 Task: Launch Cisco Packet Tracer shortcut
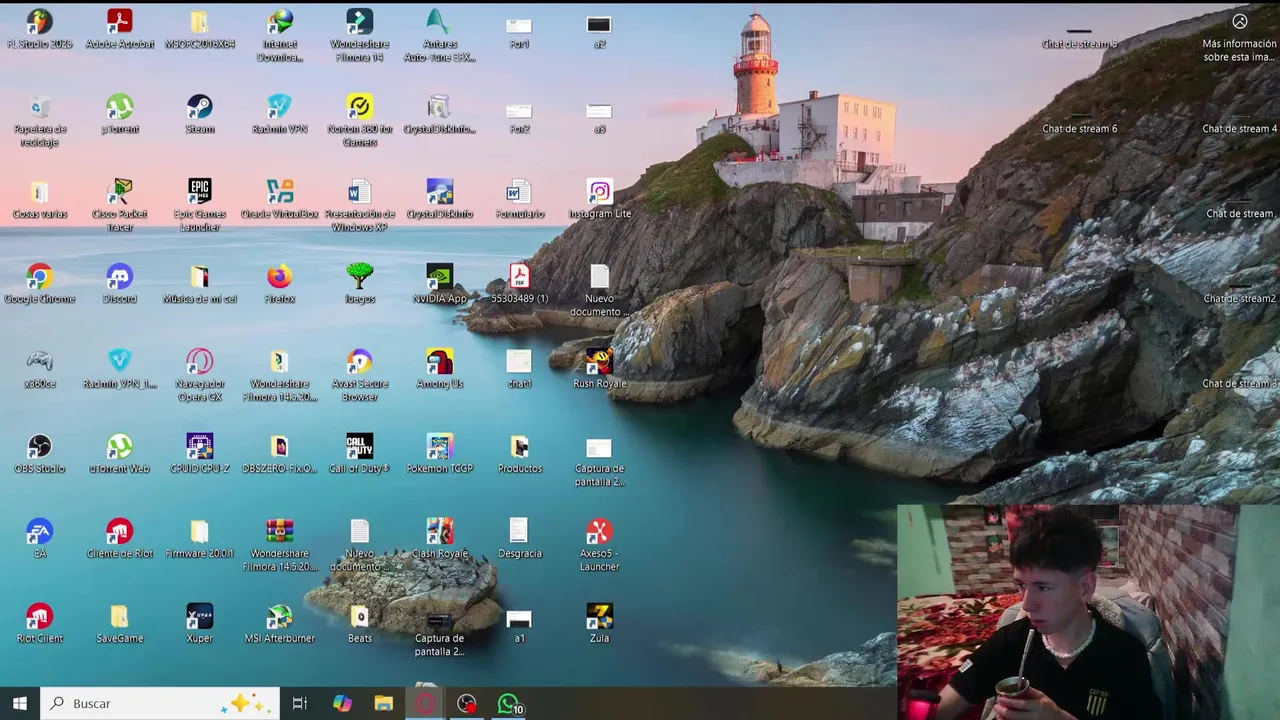[120, 205]
